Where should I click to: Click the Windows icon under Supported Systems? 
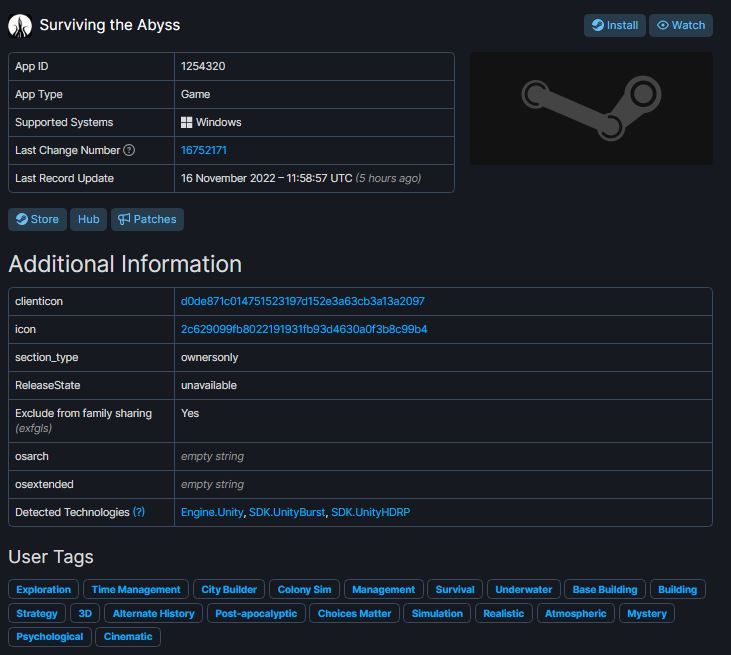[x=187, y=122]
